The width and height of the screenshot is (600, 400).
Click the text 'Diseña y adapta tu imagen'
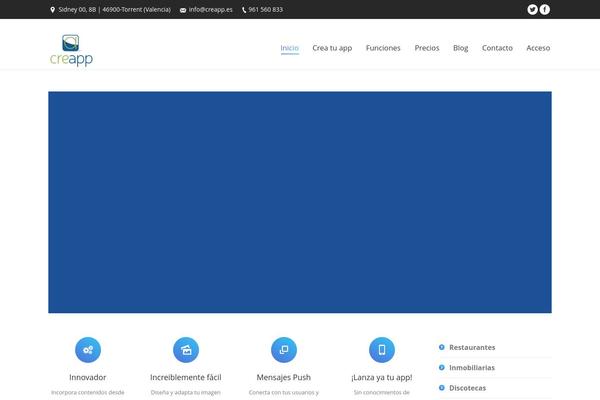[x=186, y=392]
